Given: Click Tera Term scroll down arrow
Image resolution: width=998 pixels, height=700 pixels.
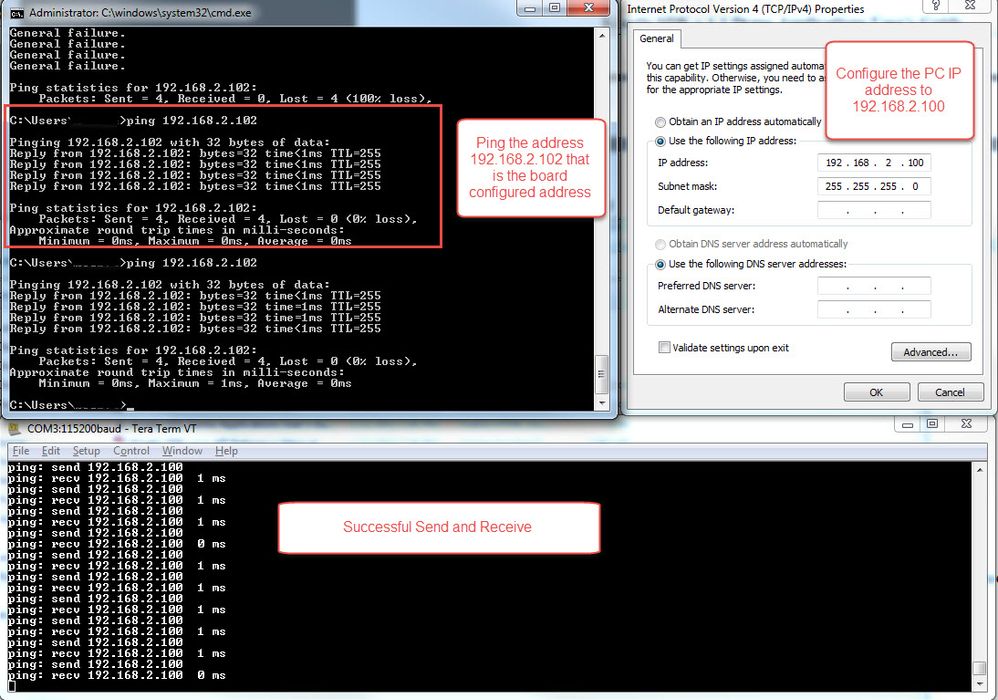Looking at the screenshot, I should point(980,684).
